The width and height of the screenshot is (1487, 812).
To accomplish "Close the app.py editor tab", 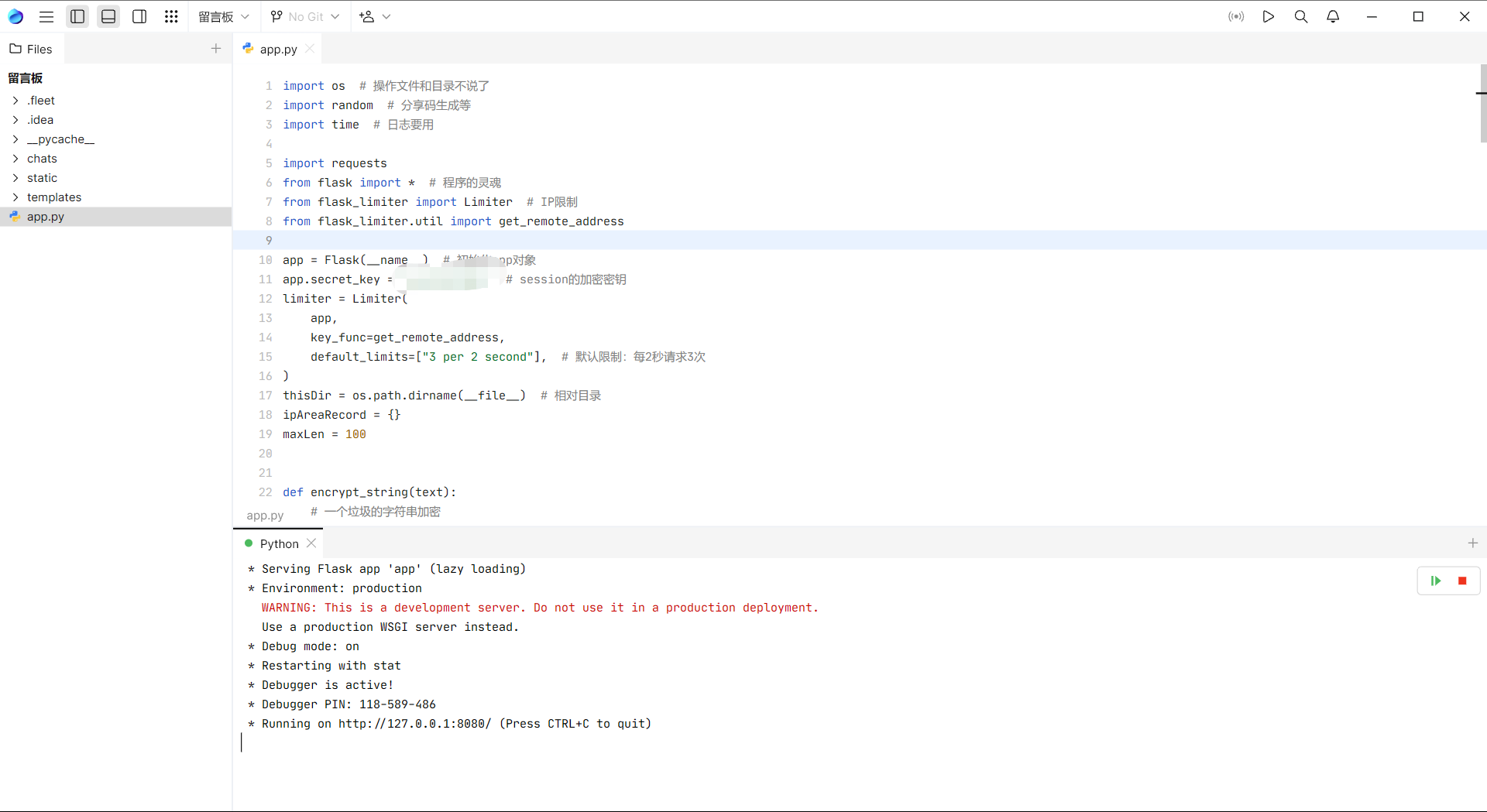I will [x=310, y=49].
